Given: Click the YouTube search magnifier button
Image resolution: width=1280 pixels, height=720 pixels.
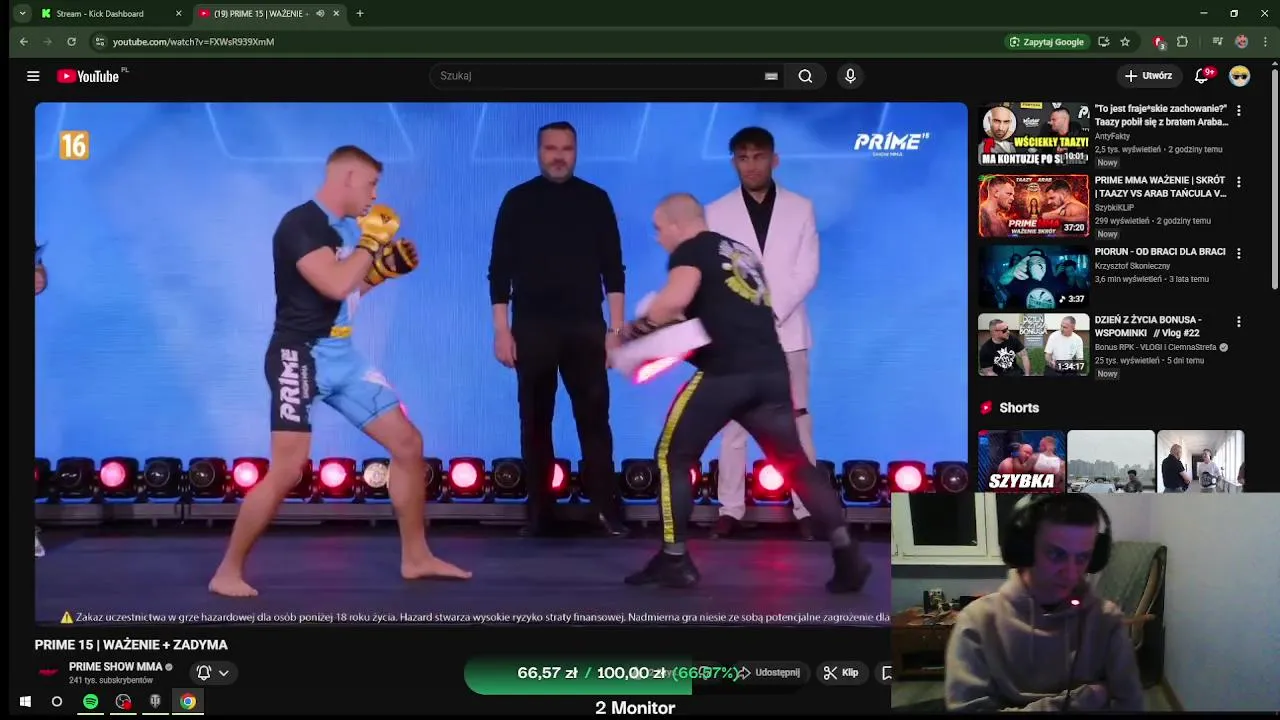Looking at the screenshot, I should 805,76.
